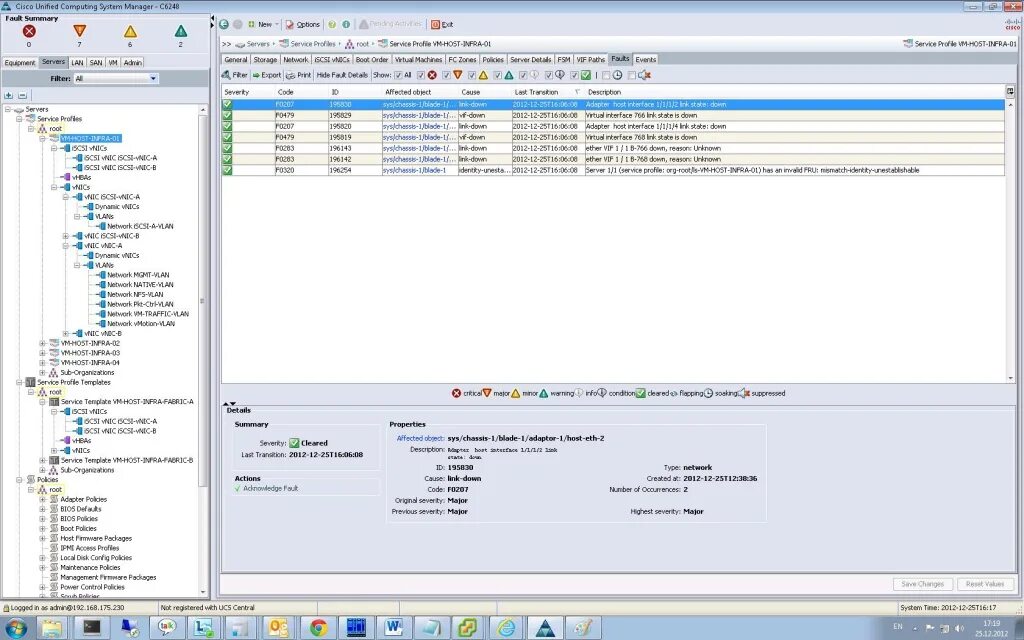The image size is (1024, 640).
Task: Click Hide Fault Details button
Action: [342, 75]
